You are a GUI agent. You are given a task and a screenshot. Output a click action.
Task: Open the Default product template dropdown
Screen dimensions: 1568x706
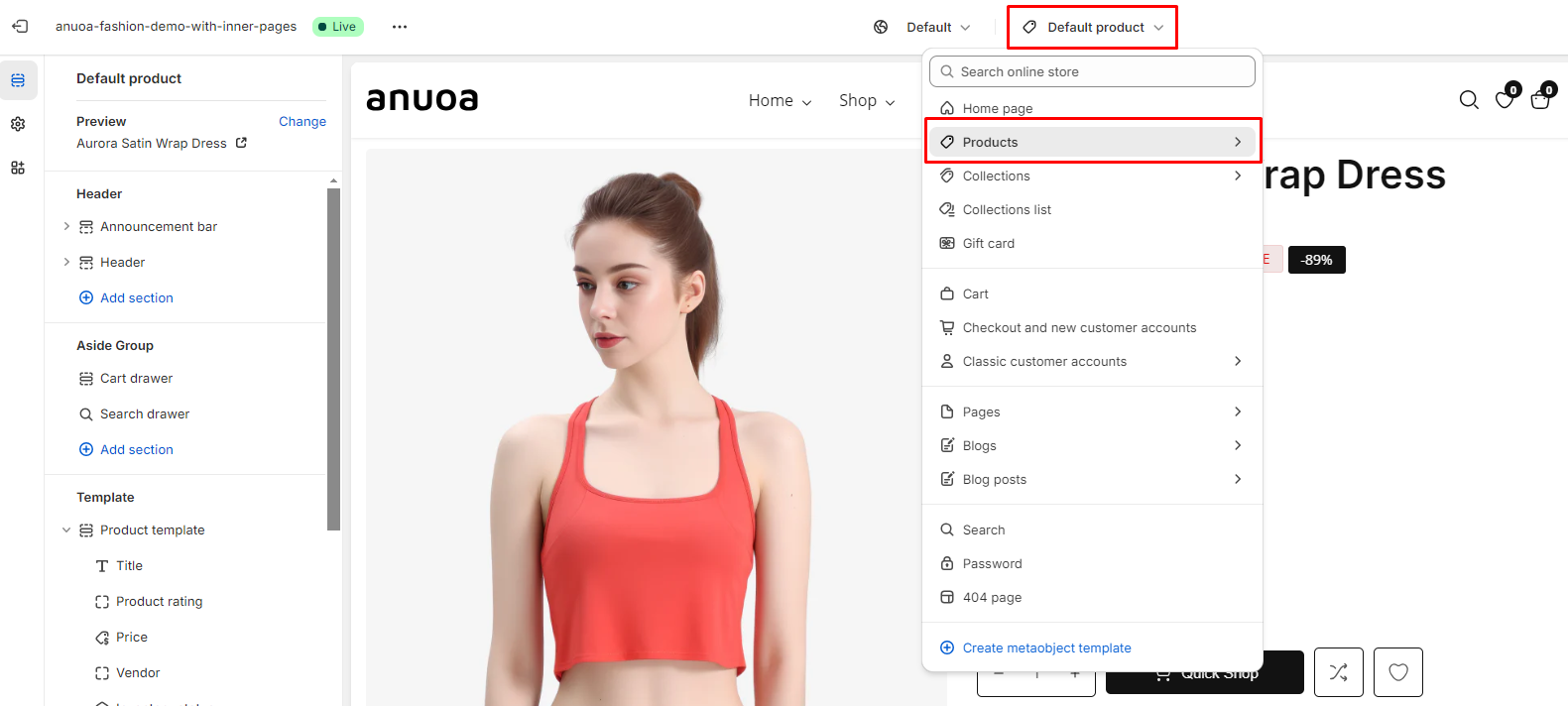click(1092, 27)
